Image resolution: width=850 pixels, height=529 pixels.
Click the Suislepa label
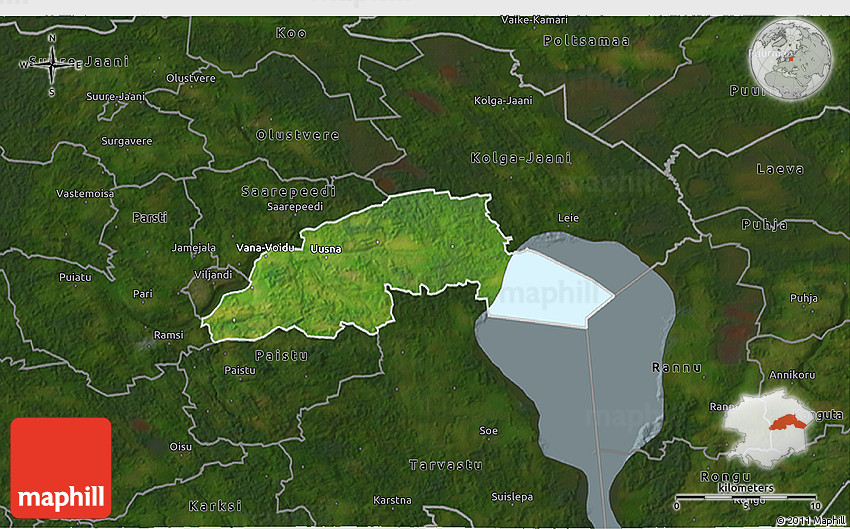pyautogui.click(x=512, y=497)
